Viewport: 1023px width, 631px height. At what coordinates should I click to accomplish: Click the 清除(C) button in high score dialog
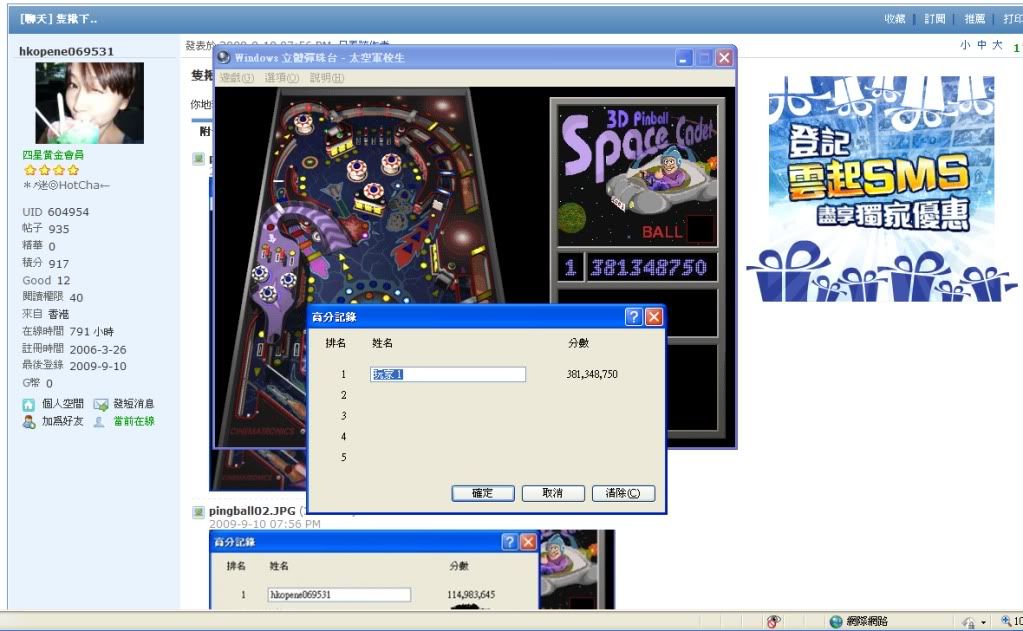623,493
